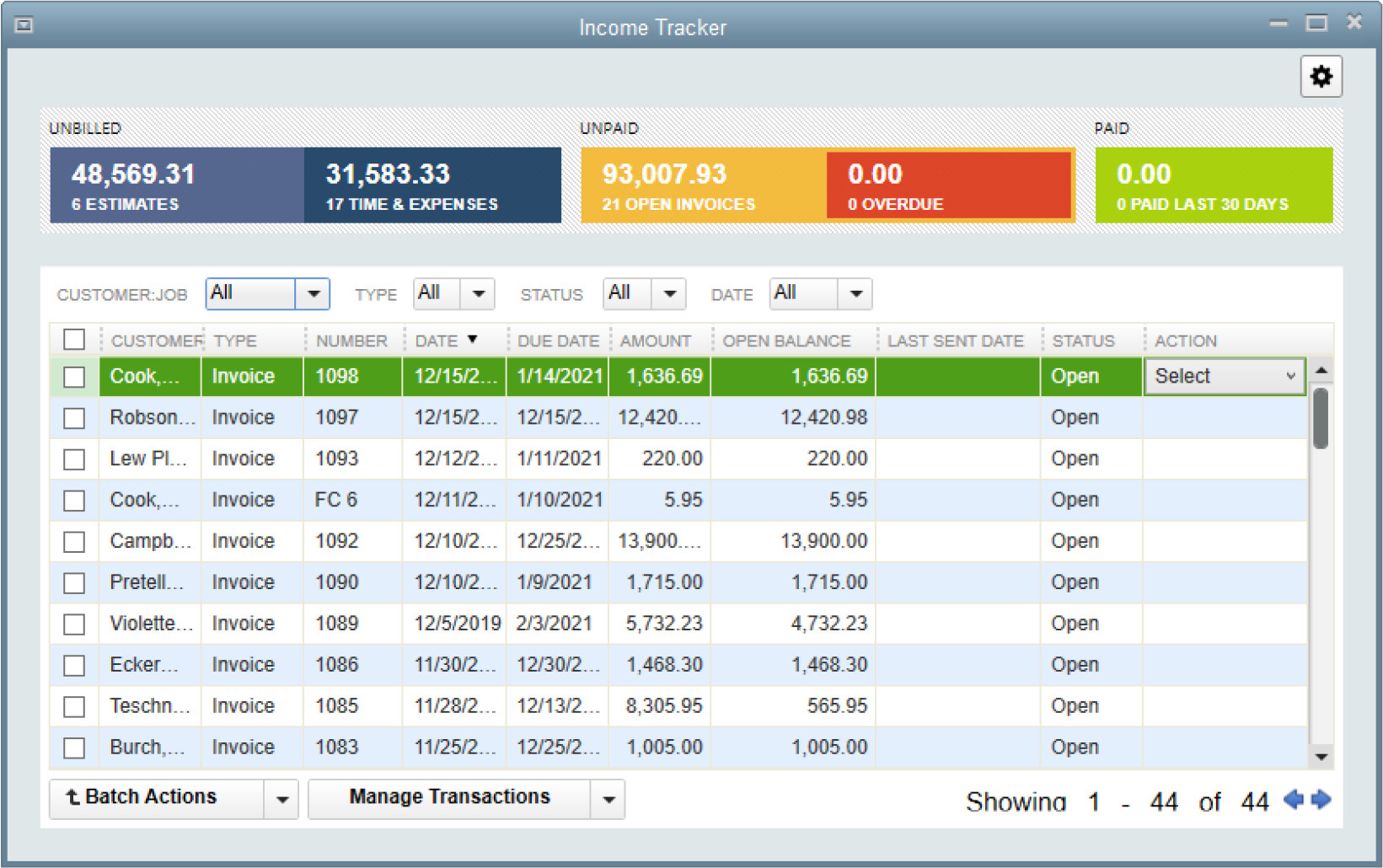The height and width of the screenshot is (868, 1383).
Task: Check the box for invoice FC 6
Action: pyautogui.click(x=74, y=501)
